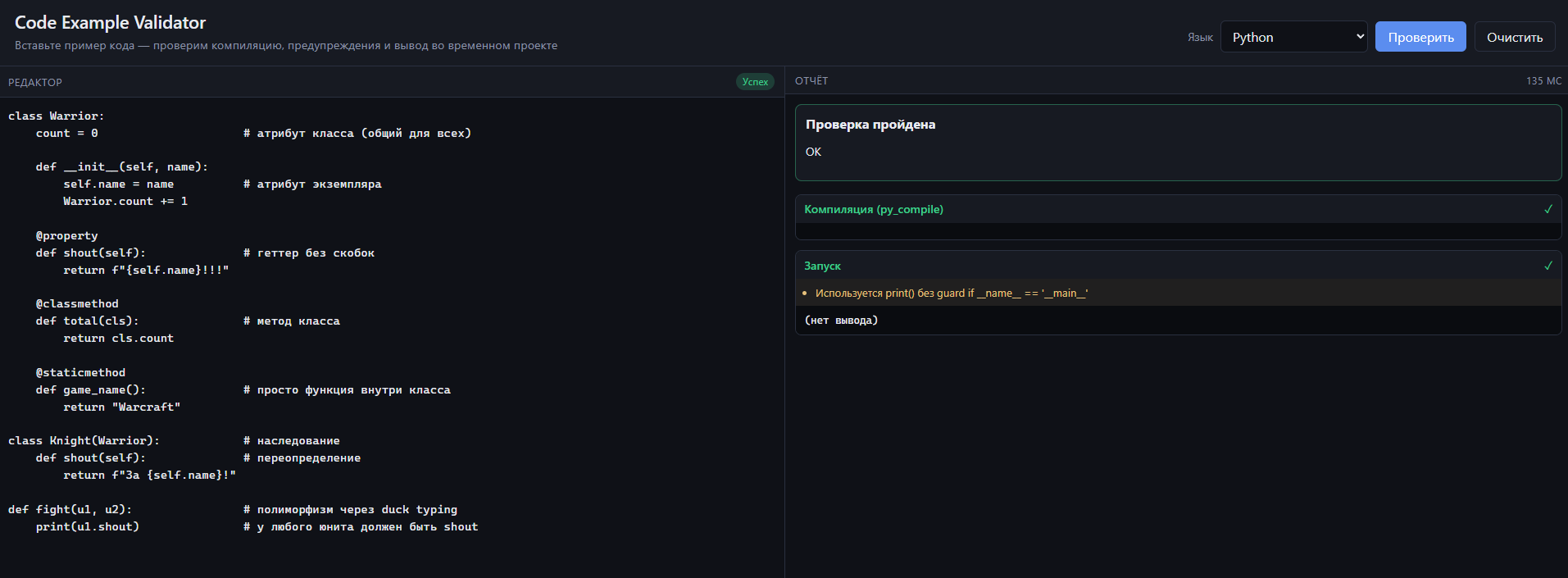Click the 'Warrior.count += 1' line
The height and width of the screenshot is (578, 1568).
click(x=125, y=202)
